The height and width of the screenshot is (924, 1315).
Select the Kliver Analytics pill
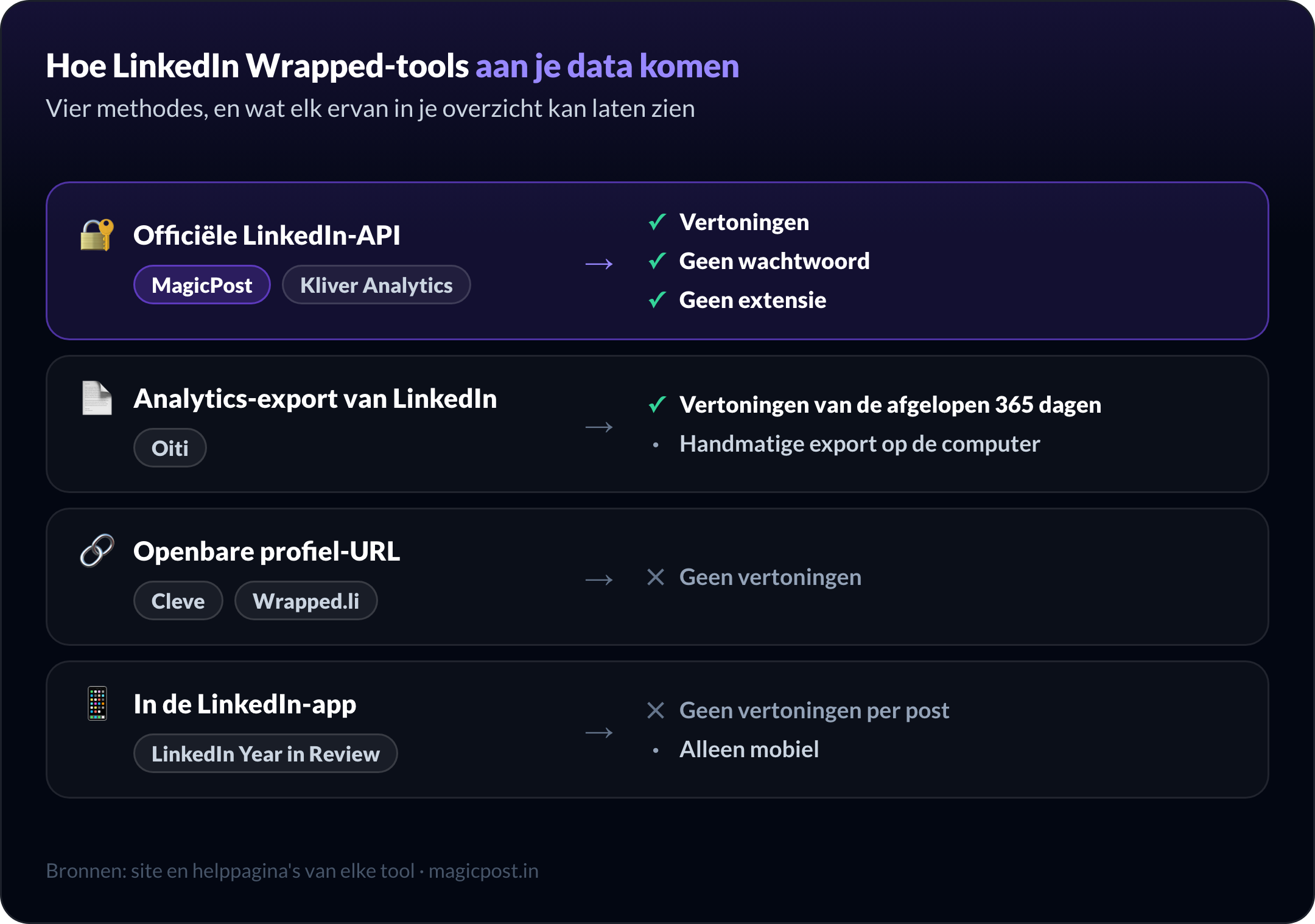376,285
